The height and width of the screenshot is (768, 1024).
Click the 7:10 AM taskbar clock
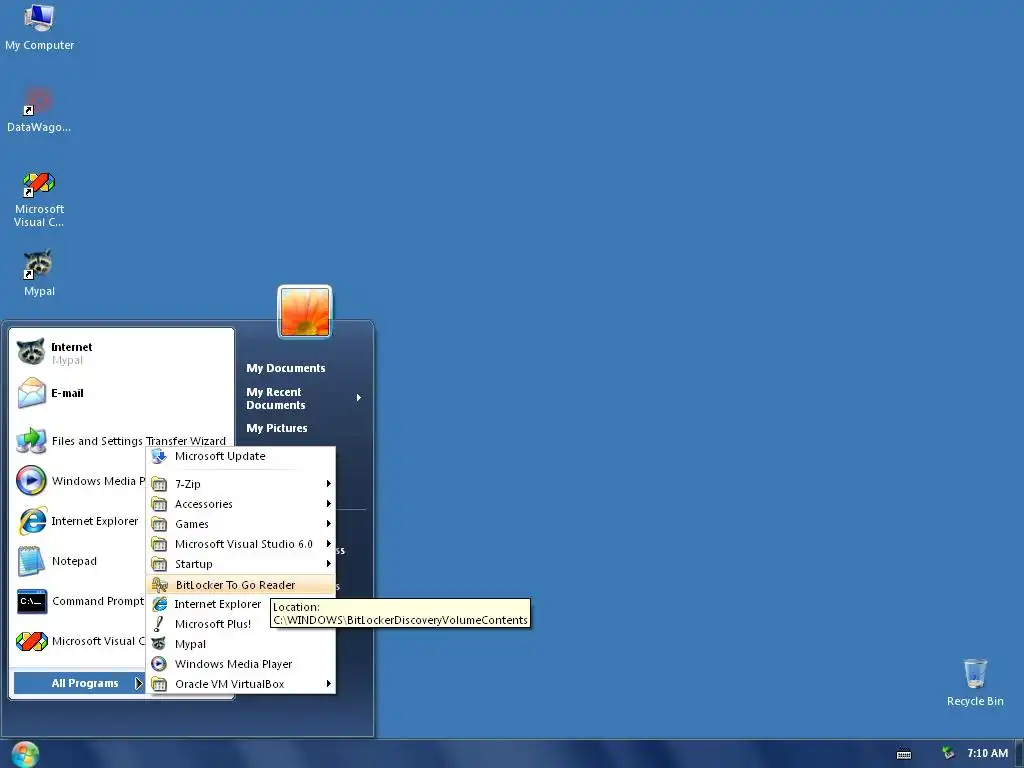point(987,753)
